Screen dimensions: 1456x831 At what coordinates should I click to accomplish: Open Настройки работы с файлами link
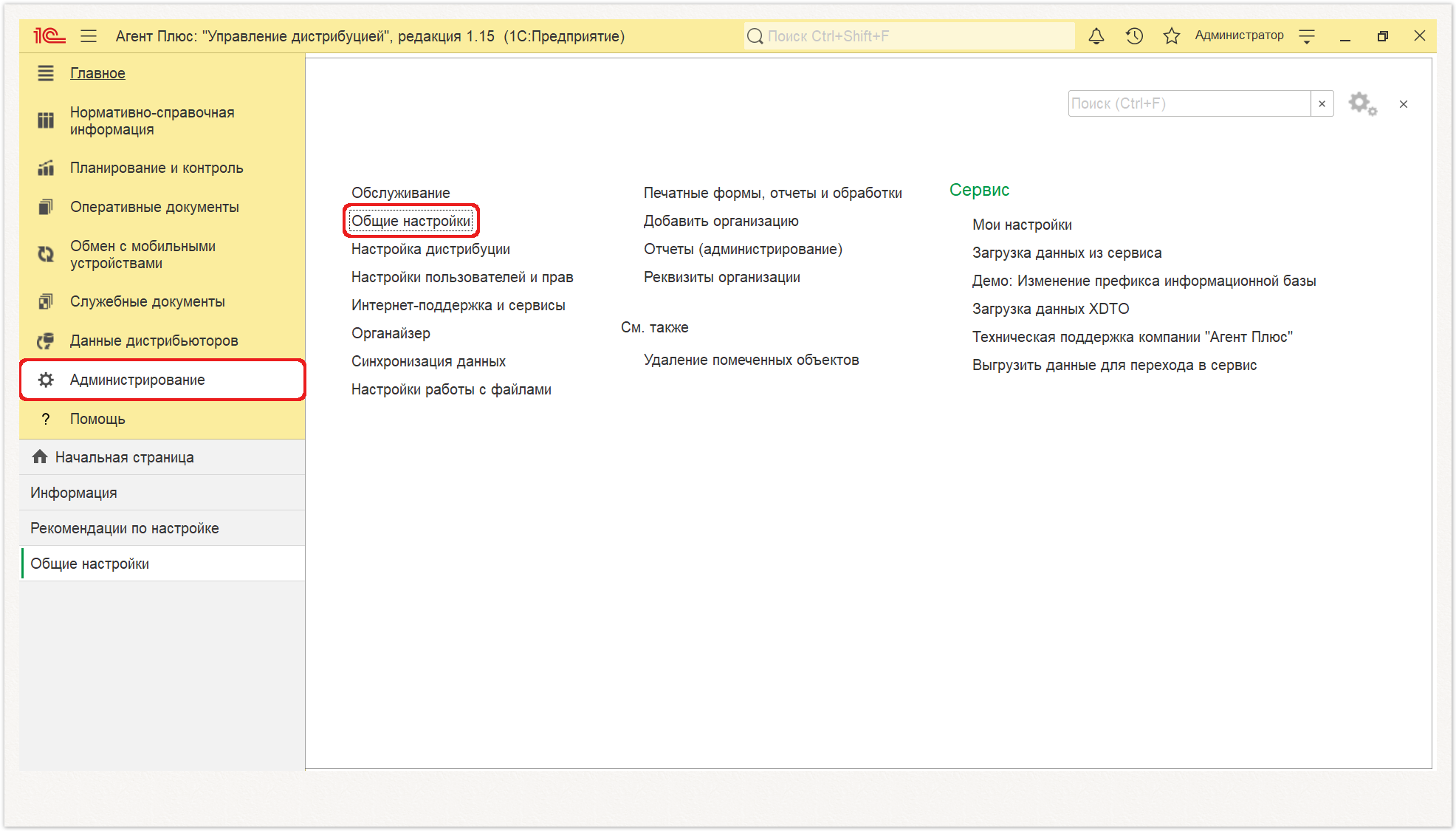pyautogui.click(x=451, y=389)
